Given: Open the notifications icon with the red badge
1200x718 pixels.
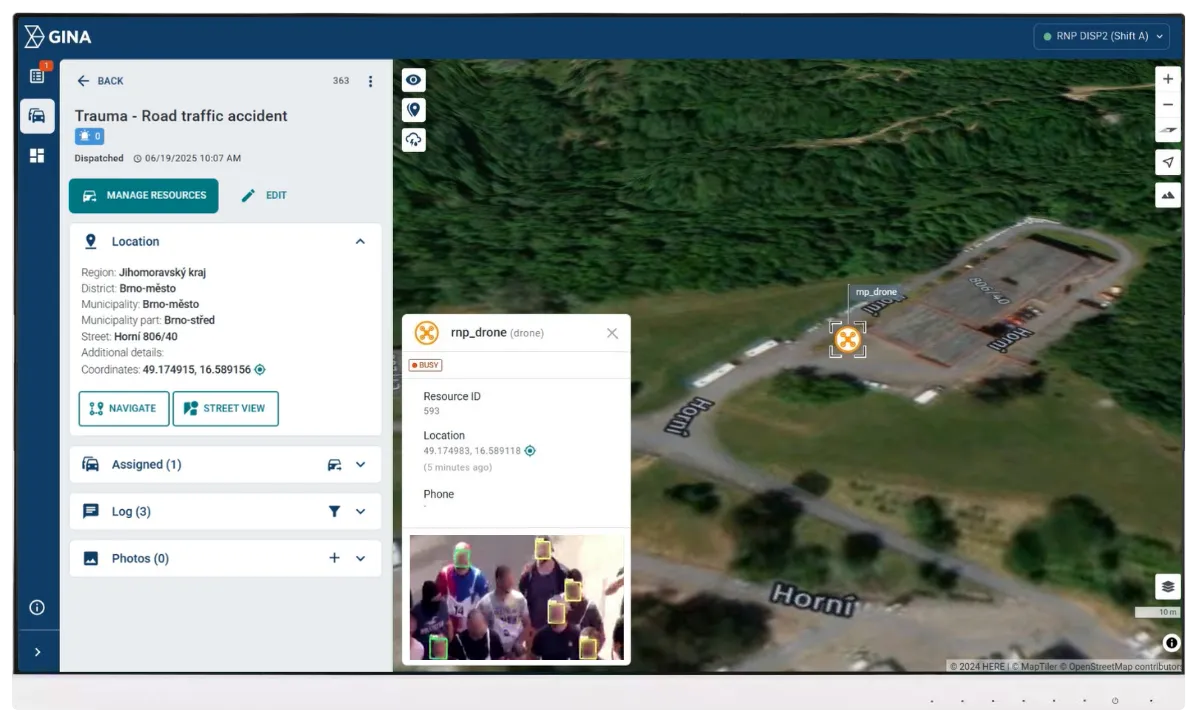Looking at the screenshot, I should point(37,75).
